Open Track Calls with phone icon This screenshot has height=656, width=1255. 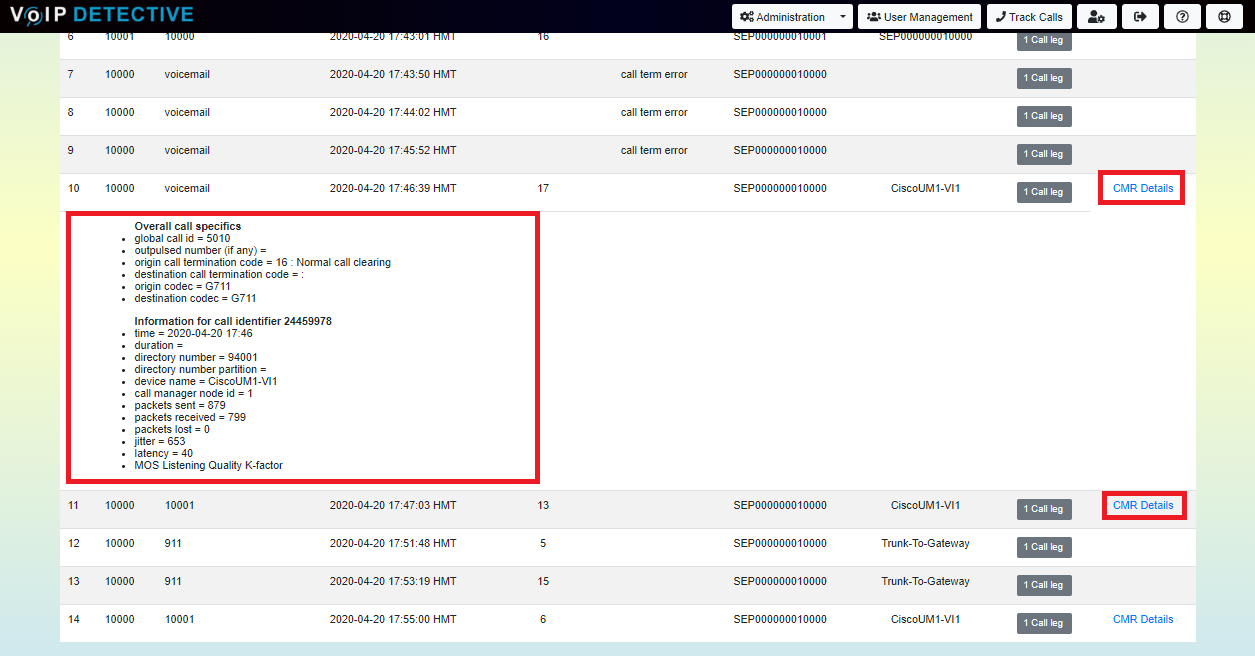click(1029, 17)
